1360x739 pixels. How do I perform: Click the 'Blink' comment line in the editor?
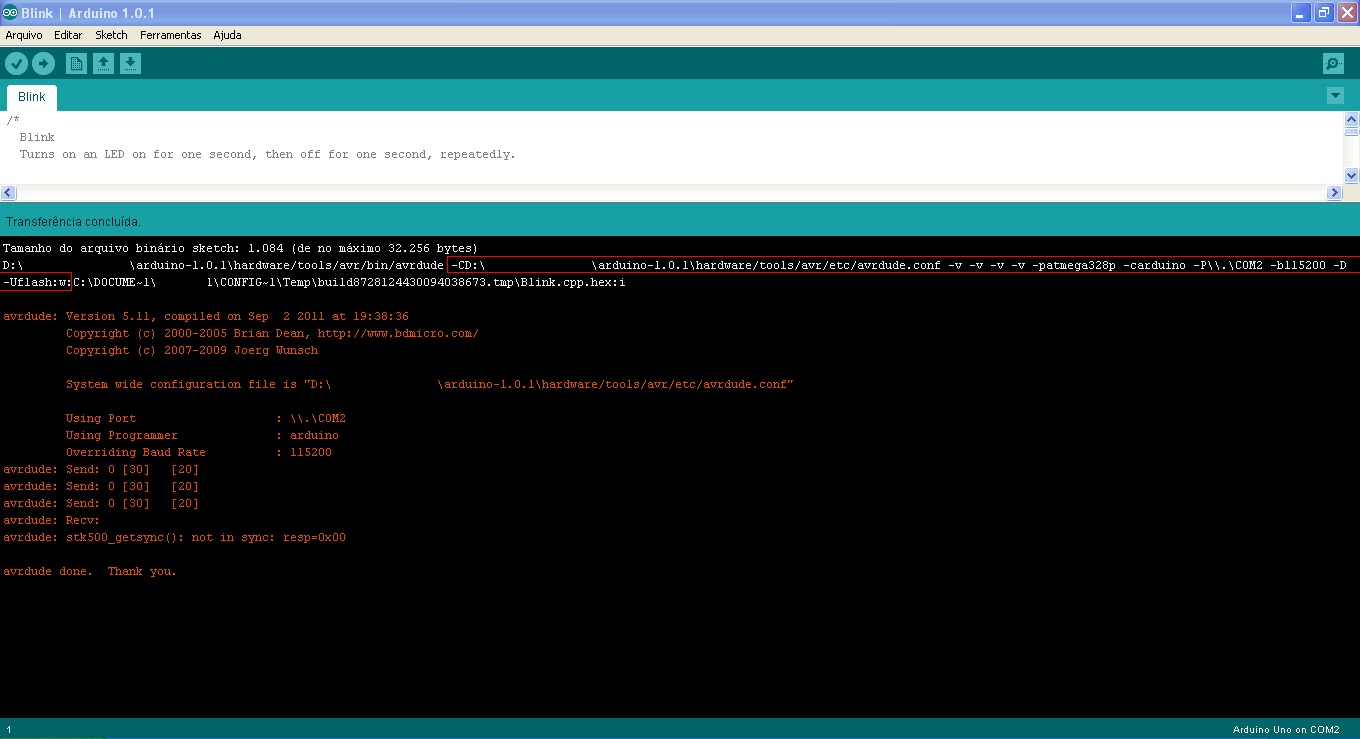pyautogui.click(x=37, y=137)
